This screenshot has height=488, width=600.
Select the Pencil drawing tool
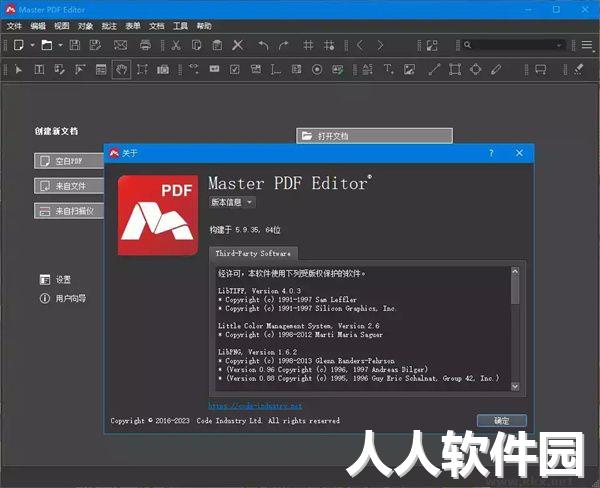tap(496, 70)
